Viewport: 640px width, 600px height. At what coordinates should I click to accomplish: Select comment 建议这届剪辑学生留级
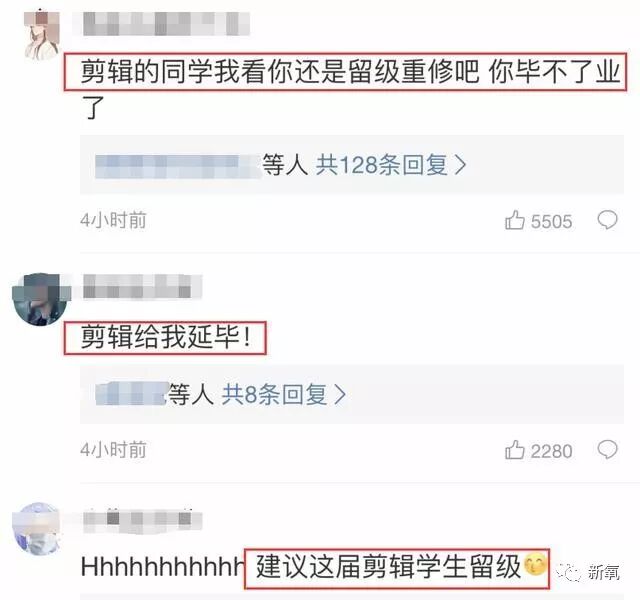click(x=388, y=567)
